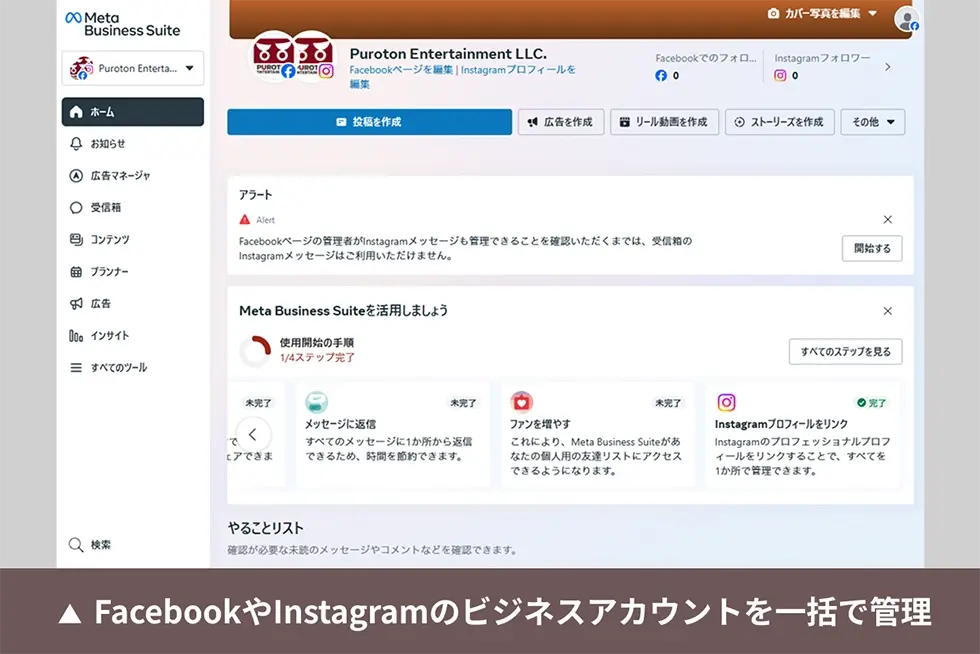Click the 開始する button
This screenshot has height=654, width=980.
coord(872,248)
